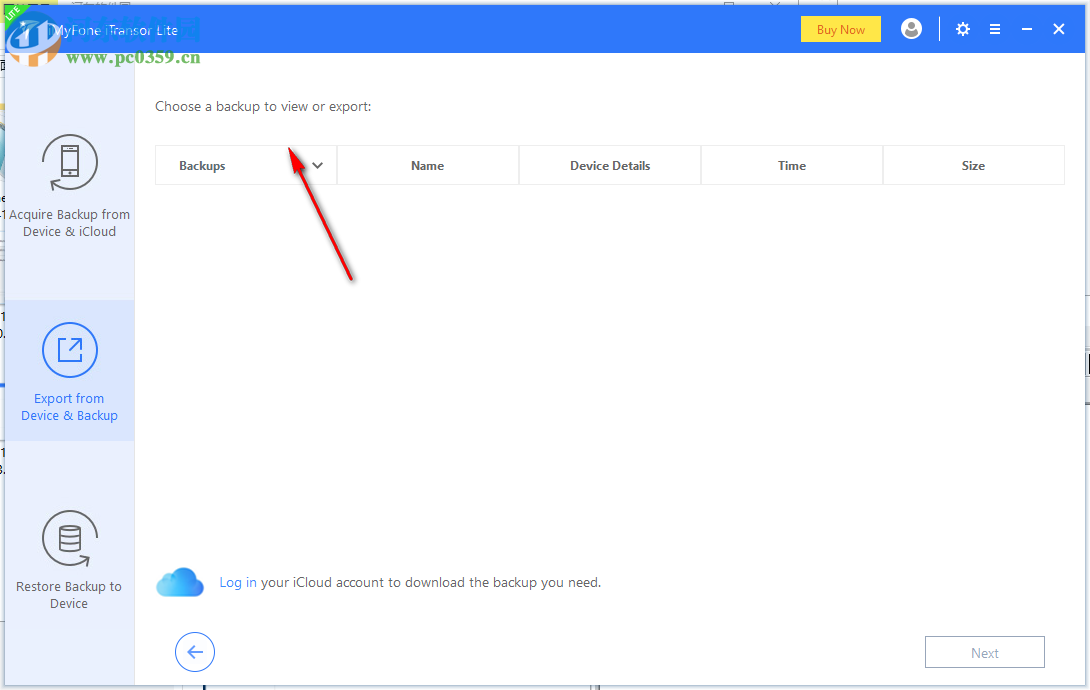Open Restore Backup to Device

pyautogui.click(x=69, y=560)
